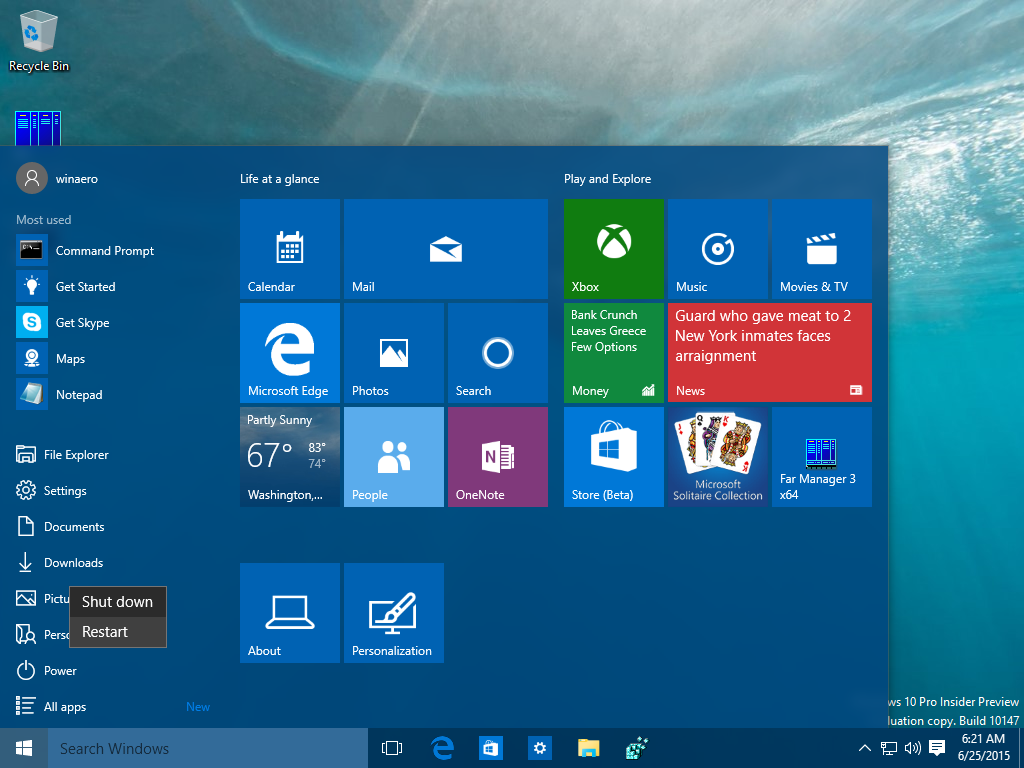This screenshot has height=768, width=1024.
Task: Open the volume control in the tray
Action: click(912, 747)
